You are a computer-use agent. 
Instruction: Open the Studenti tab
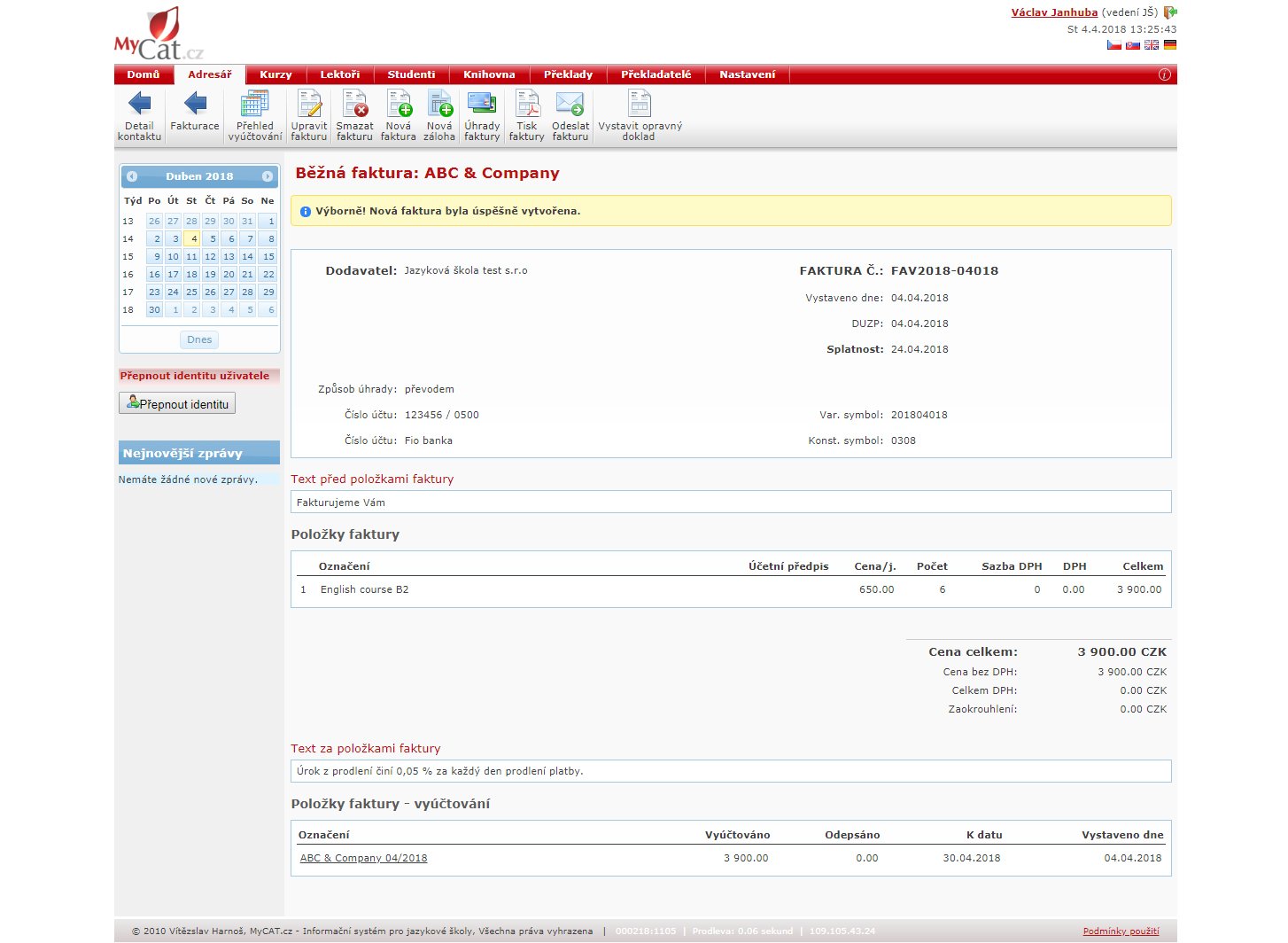[x=412, y=74]
